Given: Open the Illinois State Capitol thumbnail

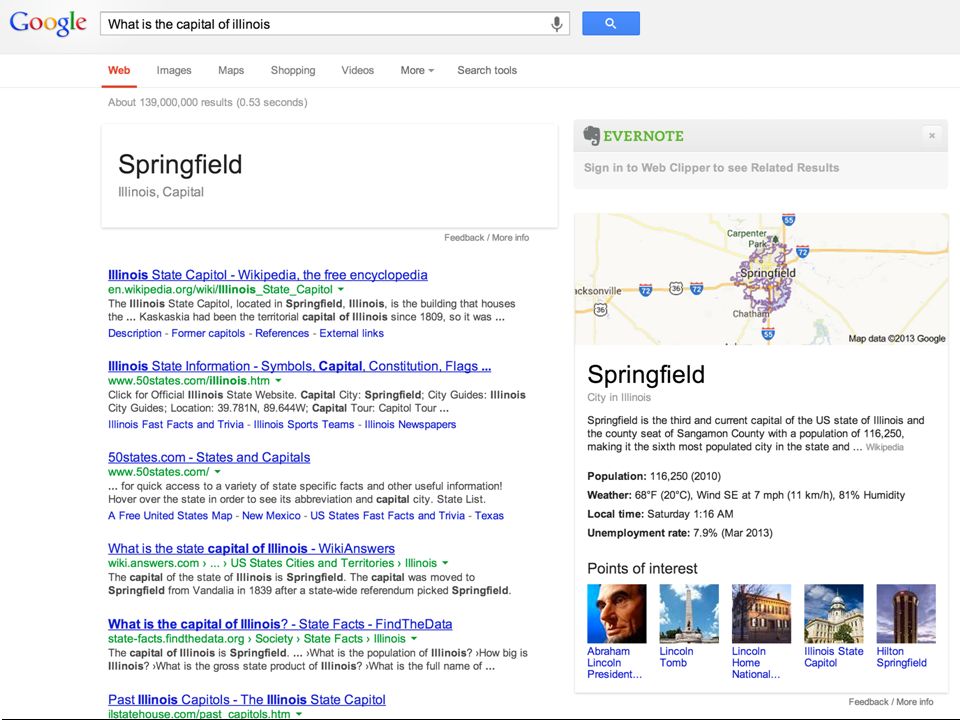Looking at the screenshot, I should click(833, 613).
